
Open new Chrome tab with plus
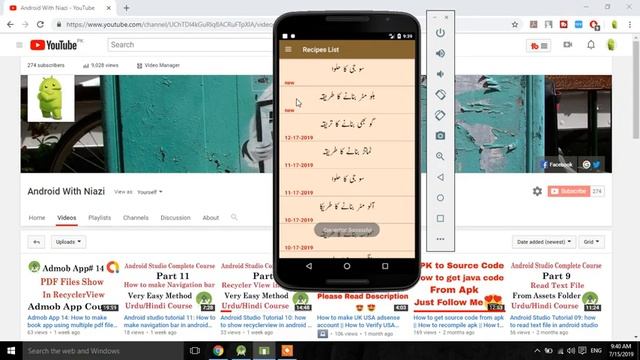click(x=126, y=8)
